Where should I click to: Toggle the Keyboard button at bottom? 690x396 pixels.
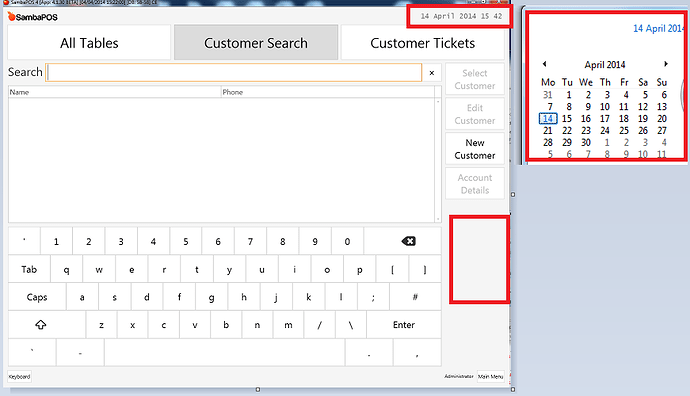tap(19, 377)
